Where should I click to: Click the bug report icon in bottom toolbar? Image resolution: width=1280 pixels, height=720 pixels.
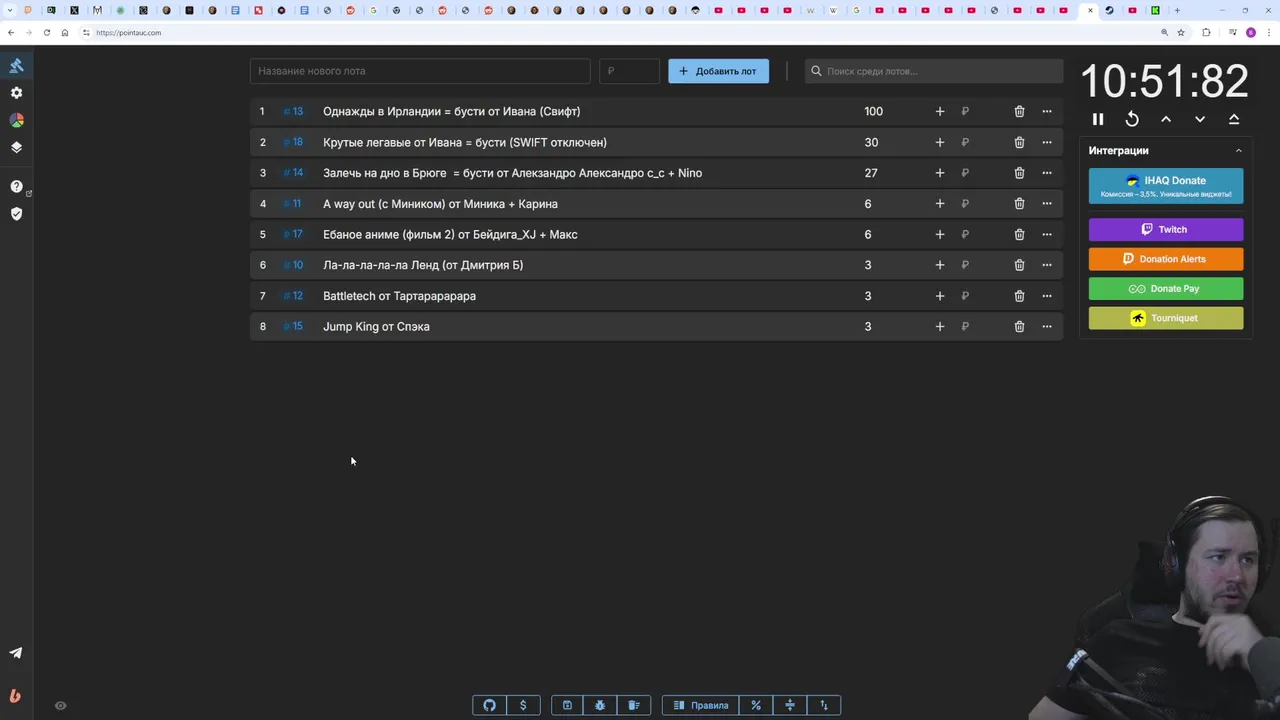(x=600, y=705)
